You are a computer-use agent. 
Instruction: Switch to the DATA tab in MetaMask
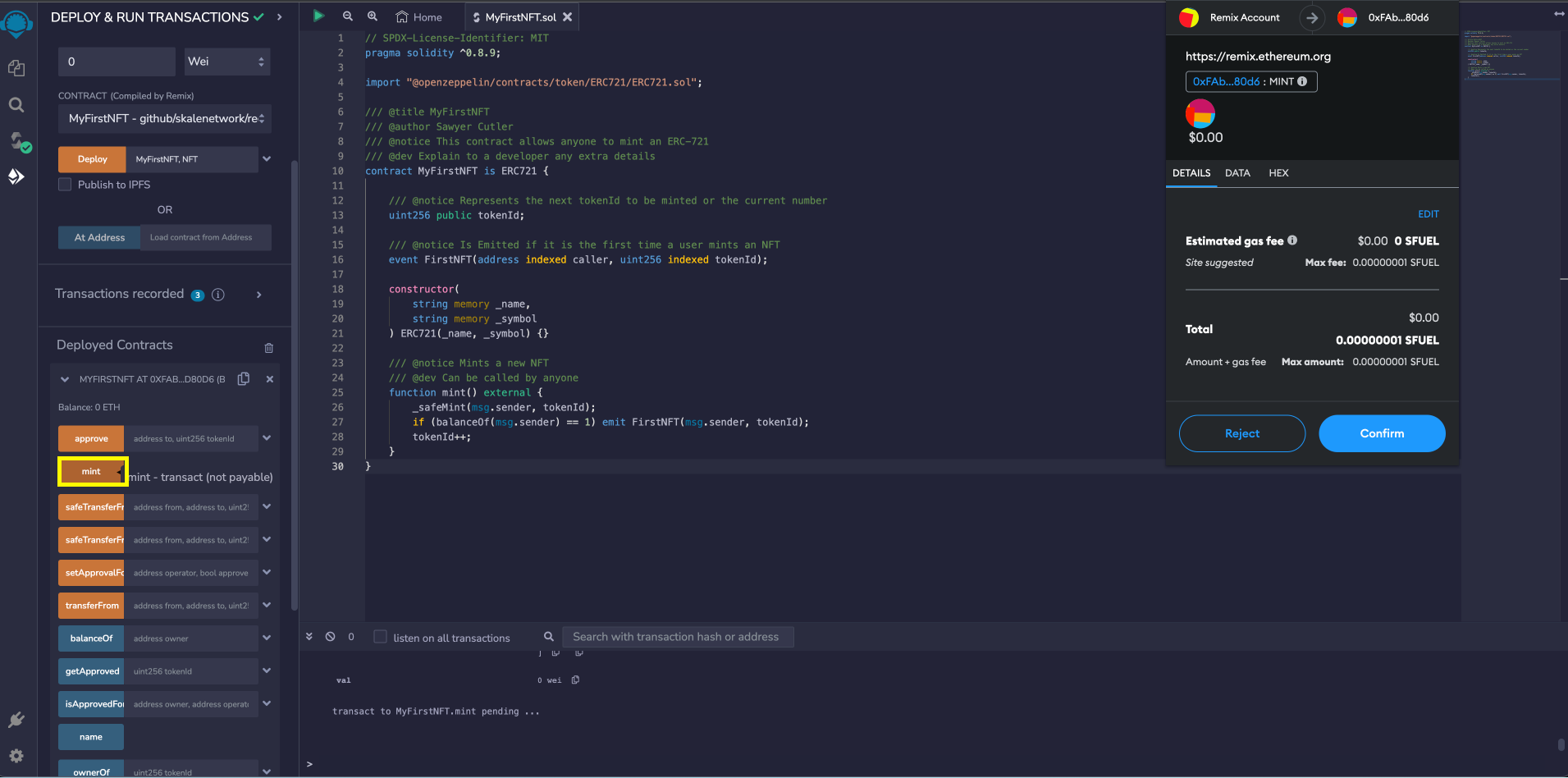pyautogui.click(x=1237, y=173)
